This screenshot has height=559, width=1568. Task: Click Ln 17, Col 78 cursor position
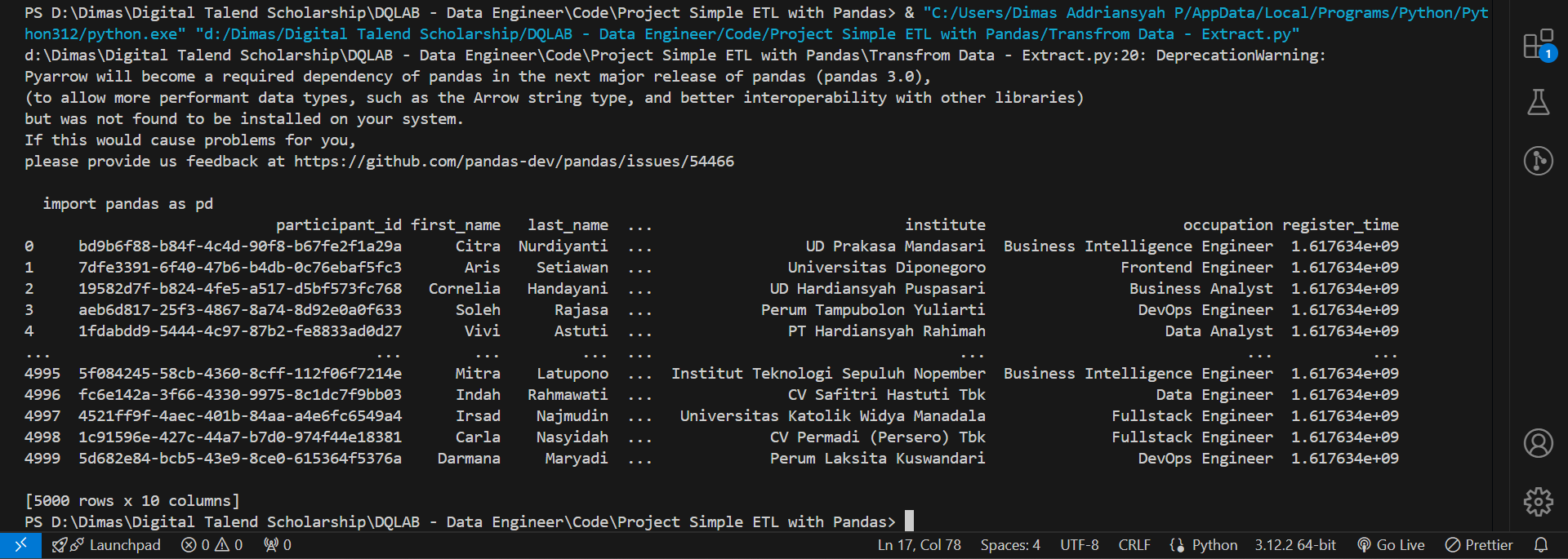919,545
